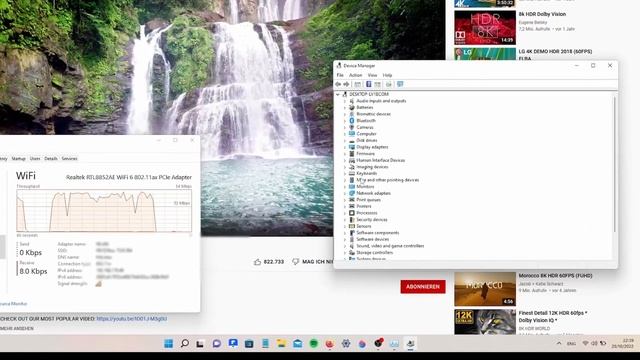Expand Audio inputs and outputs category
The image size is (640, 360).
[345, 101]
